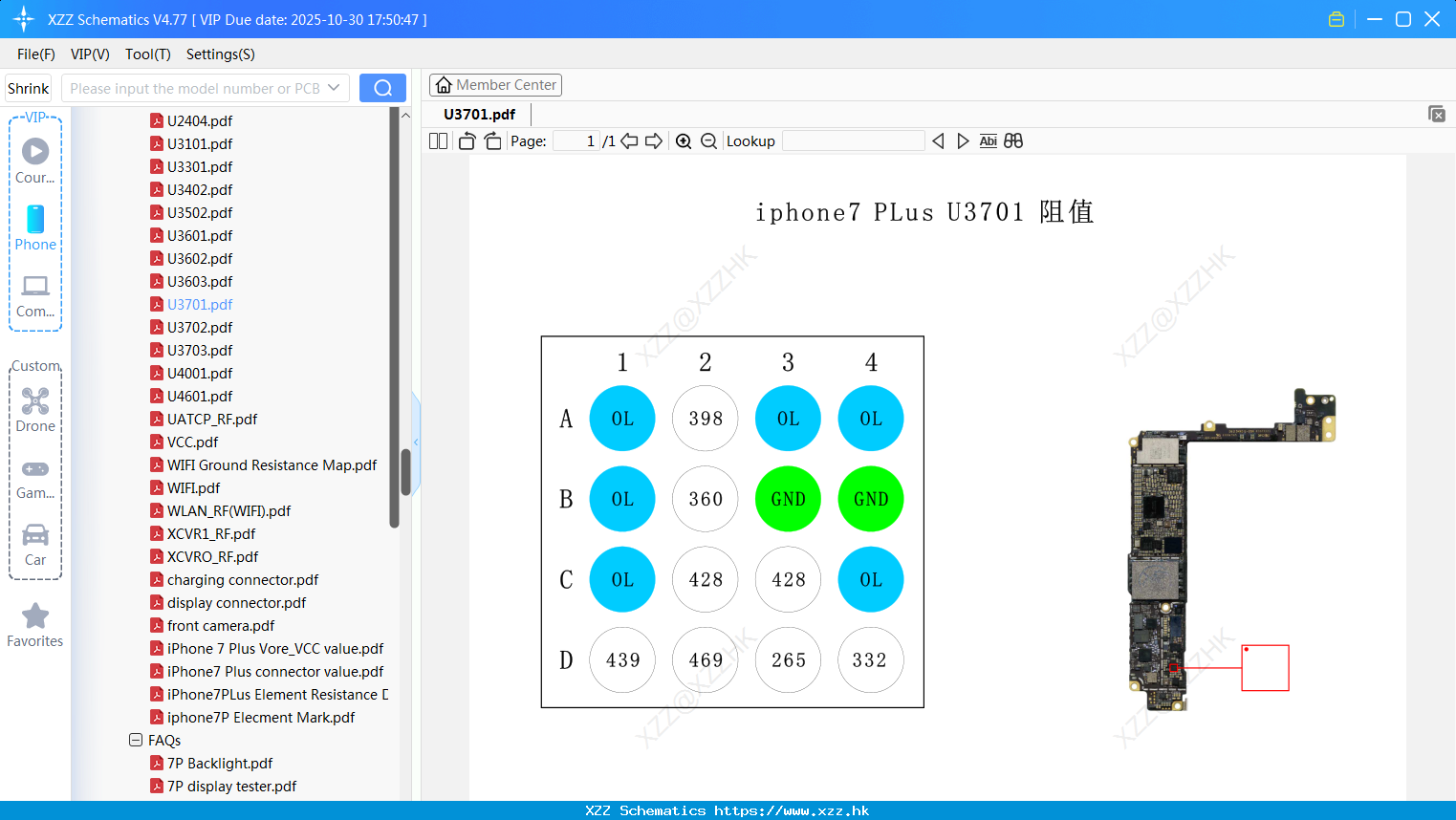The height and width of the screenshot is (820, 1456).
Task: Close all tabs icon at top right
Action: coord(1437,114)
